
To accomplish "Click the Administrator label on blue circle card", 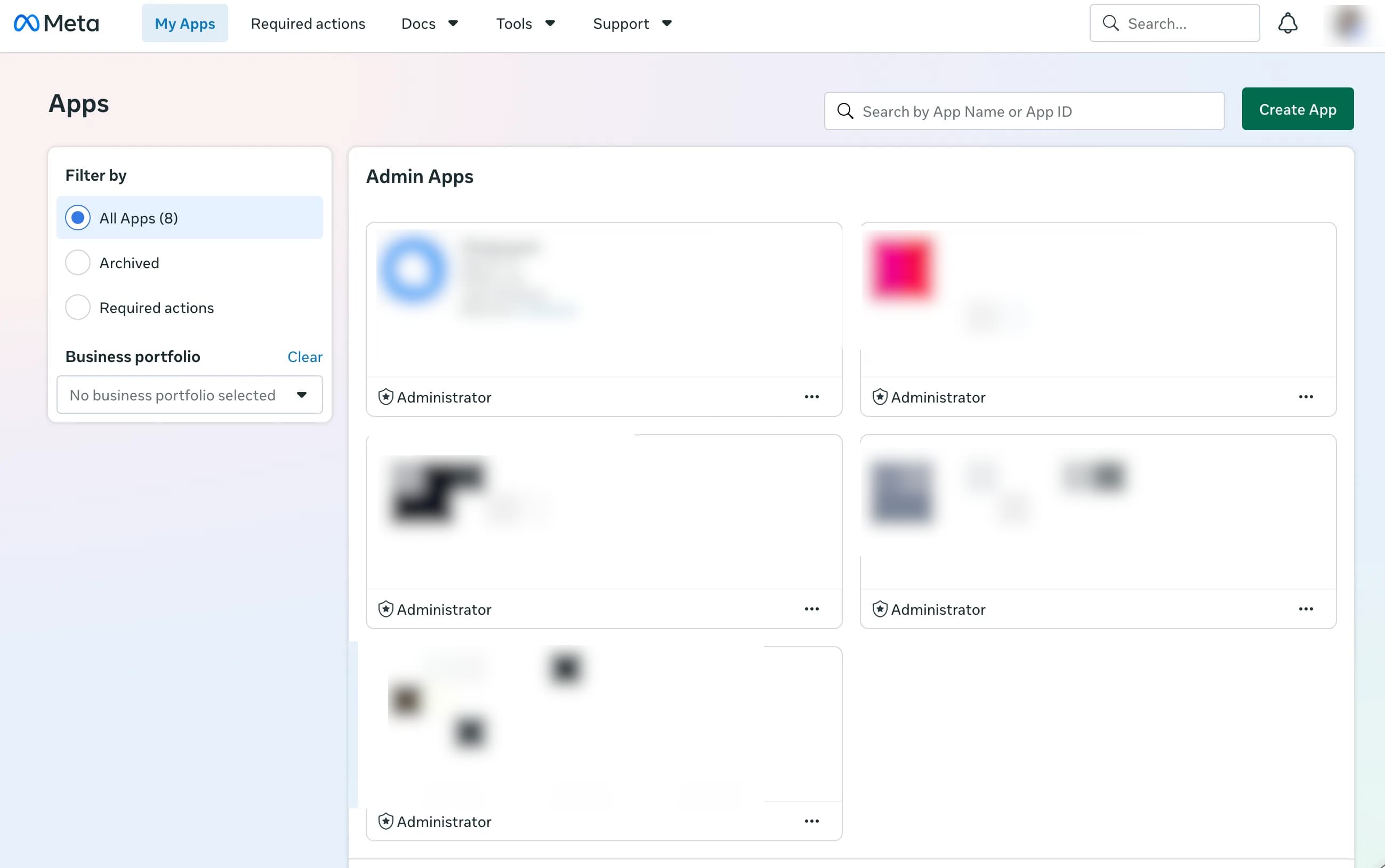I will [444, 397].
